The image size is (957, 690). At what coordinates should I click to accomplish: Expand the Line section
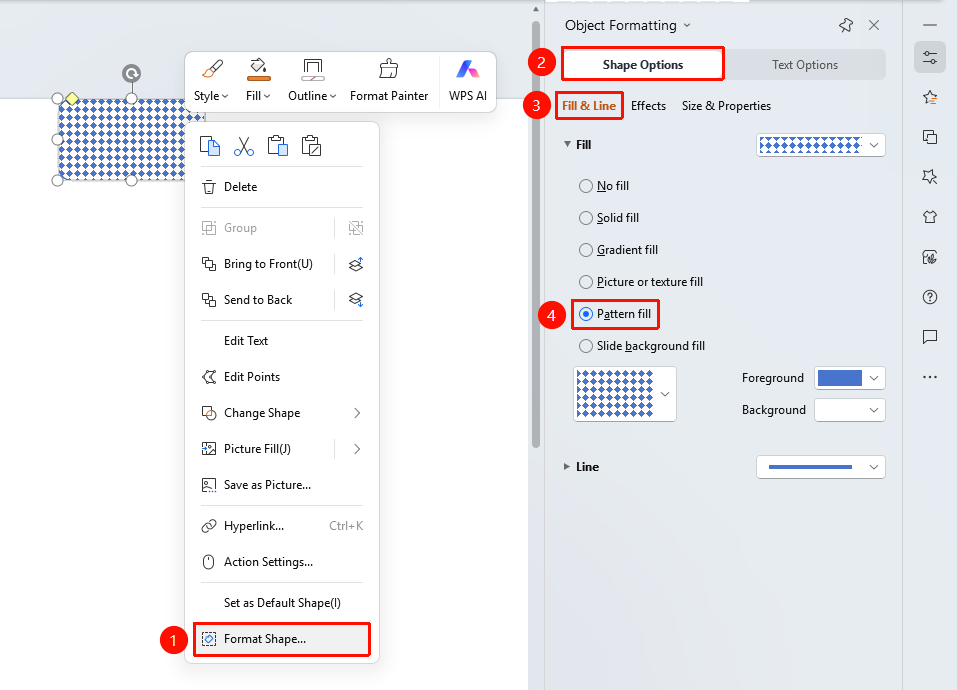click(567, 467)
